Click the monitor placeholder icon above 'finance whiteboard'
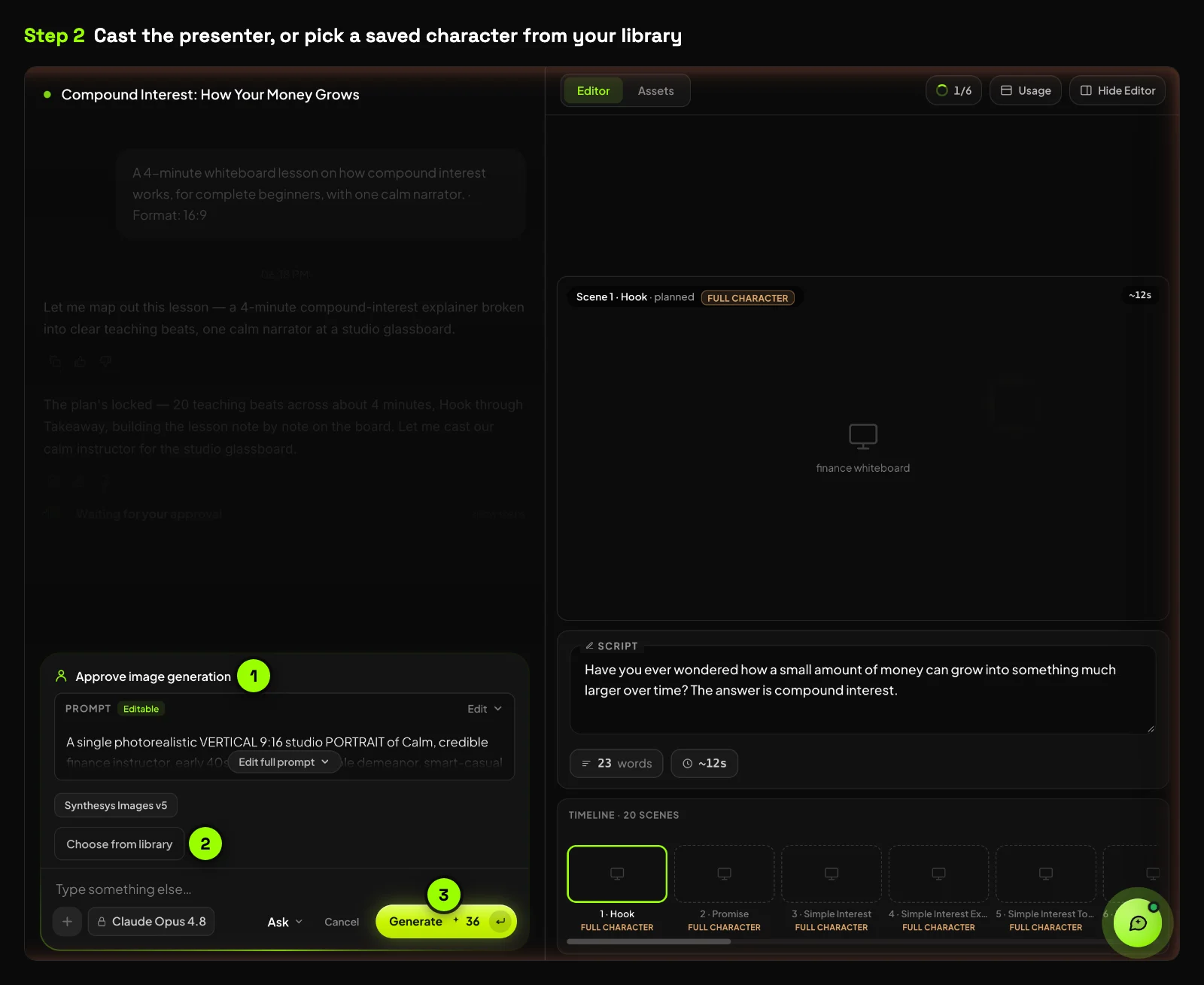Viewport: 1204px width, 985px height. tap(863, 436)
